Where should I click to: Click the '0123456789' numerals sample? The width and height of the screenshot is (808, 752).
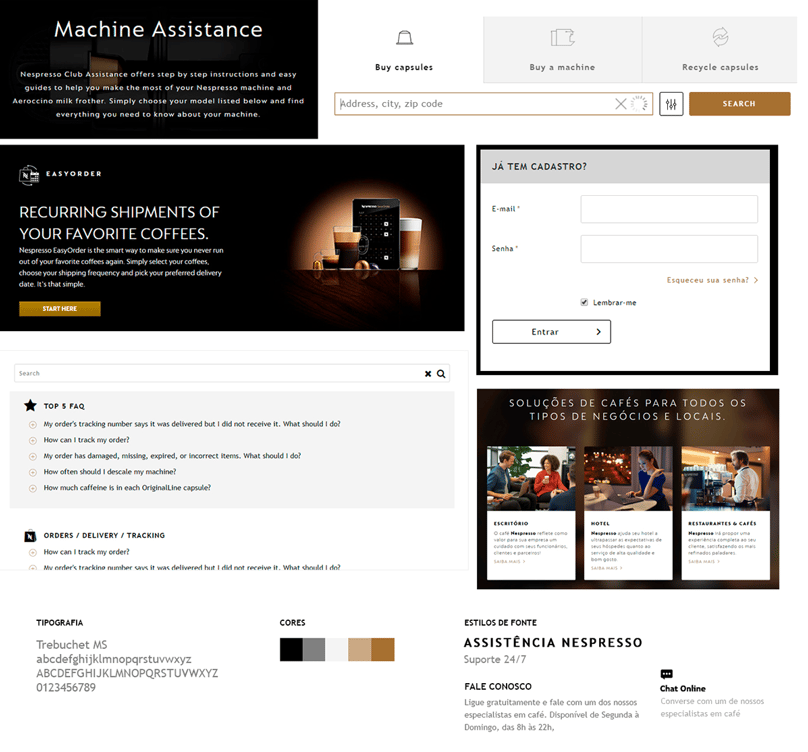click(x=66, y=688)
